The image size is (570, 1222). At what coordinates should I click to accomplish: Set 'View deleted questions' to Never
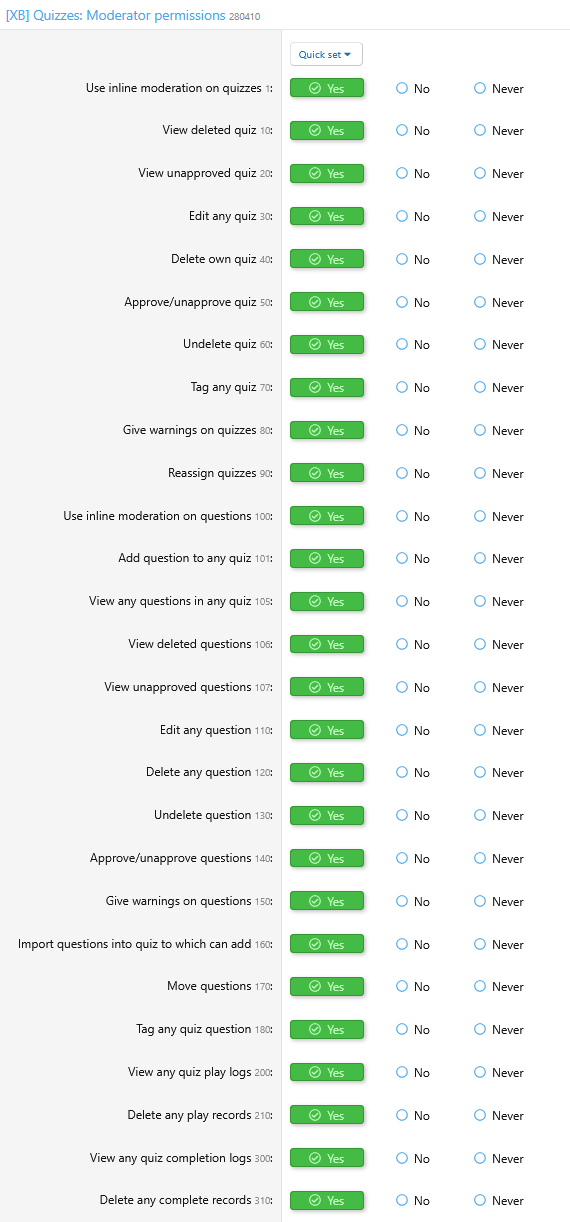[x=499, y=645]
